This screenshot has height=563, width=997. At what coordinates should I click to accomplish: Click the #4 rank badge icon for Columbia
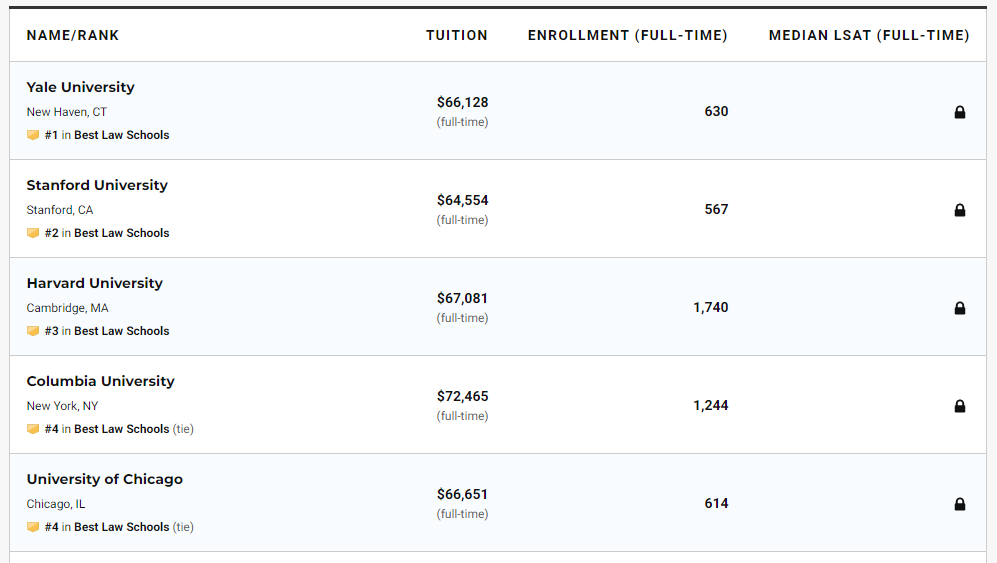coord(33,429)
